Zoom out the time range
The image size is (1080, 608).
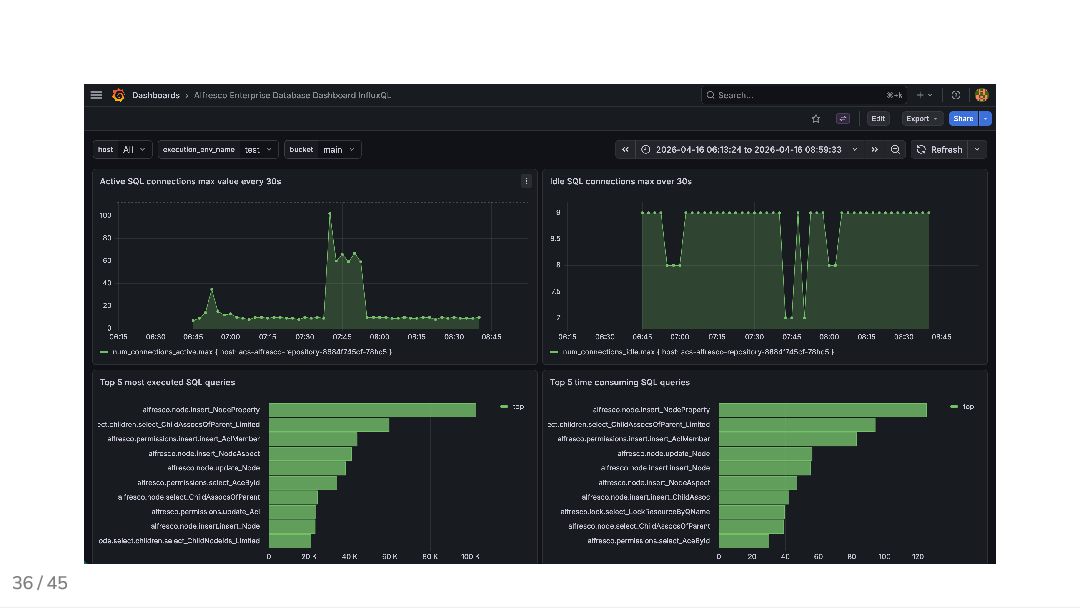pyautogui.click(x=895, y=150)
